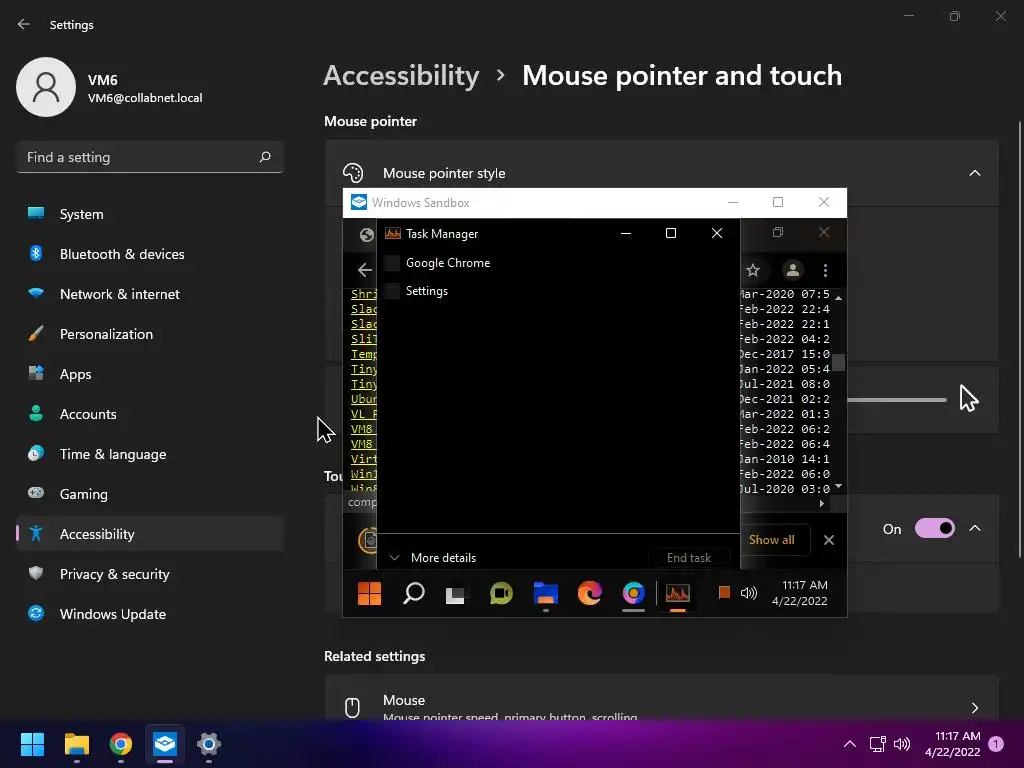Open the VM6 user account profile
Viewport: 1024px width, 768px height.
110,88
